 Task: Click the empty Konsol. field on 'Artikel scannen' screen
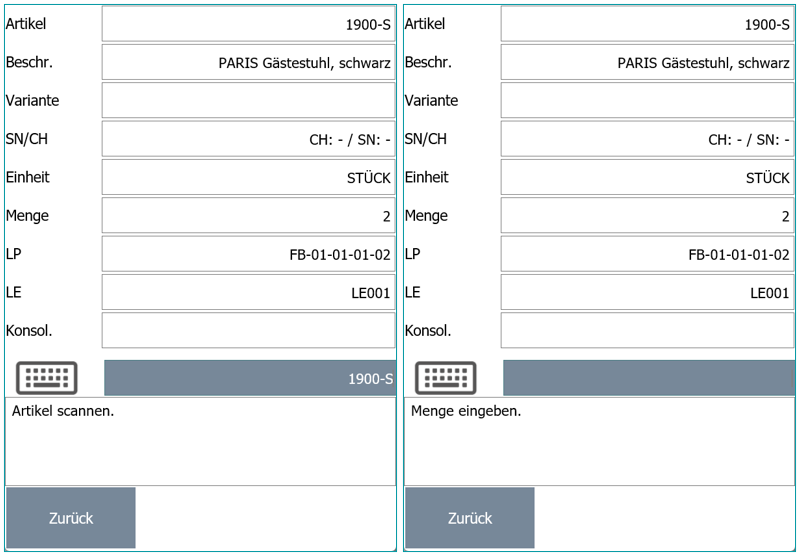(x=248, y=330)
